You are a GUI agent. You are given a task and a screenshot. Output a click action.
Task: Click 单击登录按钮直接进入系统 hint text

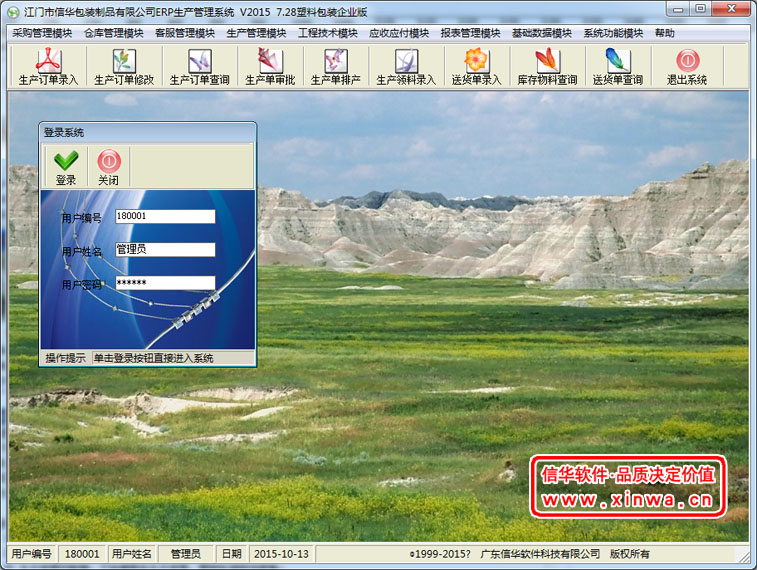click(x=154, y=358)
